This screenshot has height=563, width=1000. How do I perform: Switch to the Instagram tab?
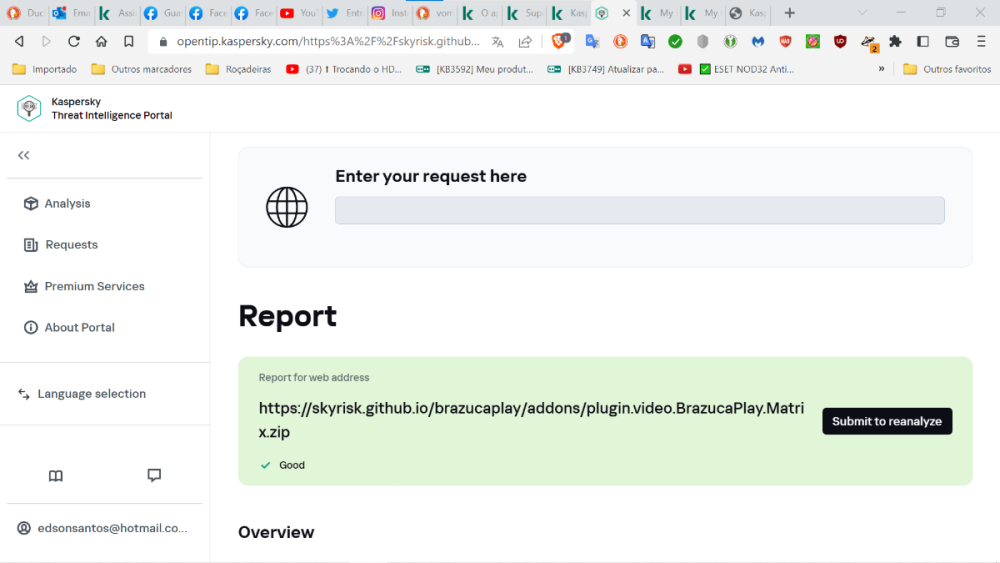point(389,13)
